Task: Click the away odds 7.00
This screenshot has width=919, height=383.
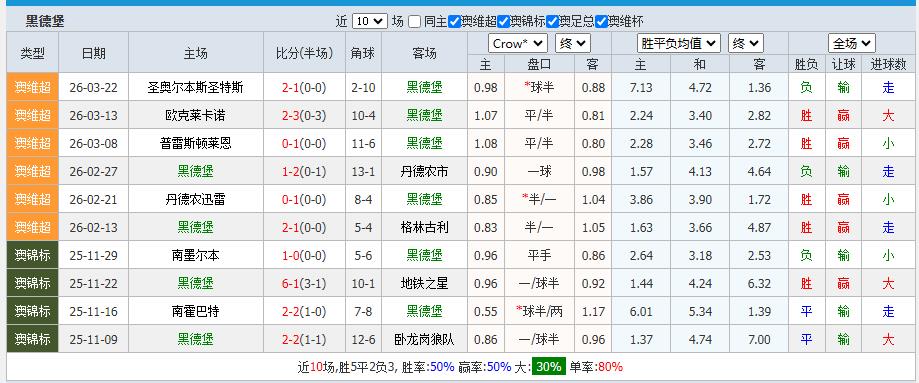Action: pyautogui.click(x=759, y=340)
